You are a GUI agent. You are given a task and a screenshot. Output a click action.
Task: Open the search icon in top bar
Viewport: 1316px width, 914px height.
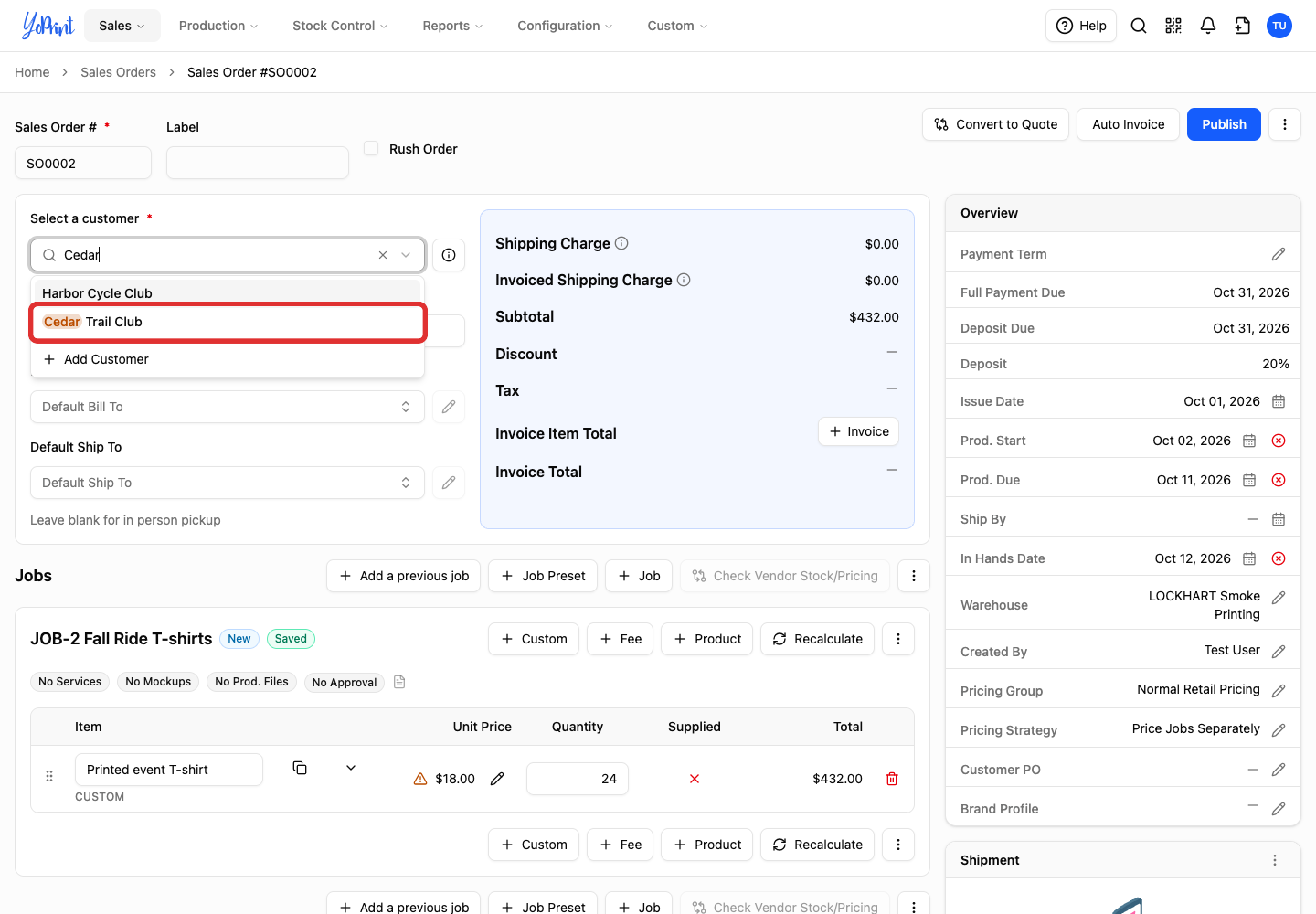[1139, 26]
